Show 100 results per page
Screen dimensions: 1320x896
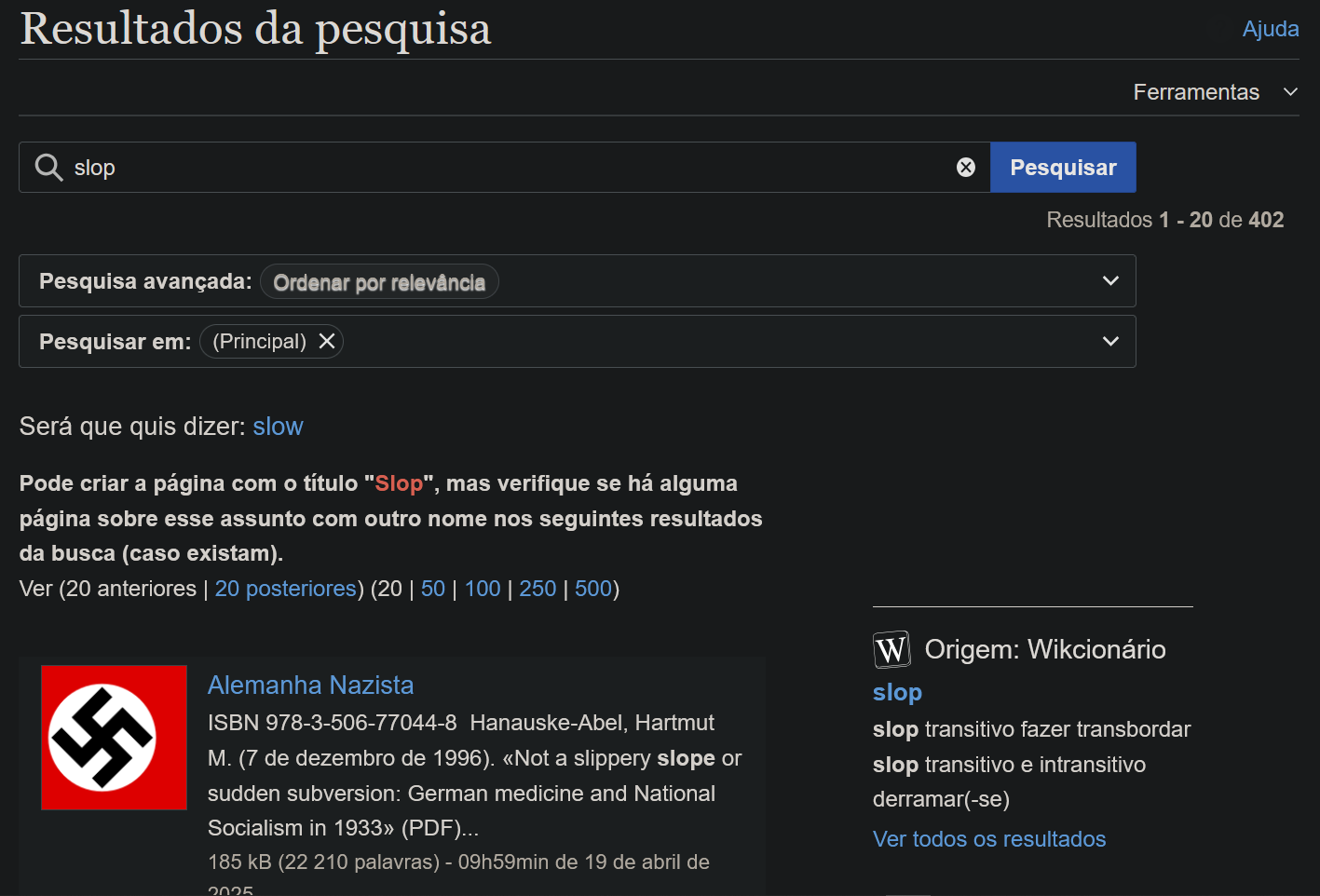483,589
